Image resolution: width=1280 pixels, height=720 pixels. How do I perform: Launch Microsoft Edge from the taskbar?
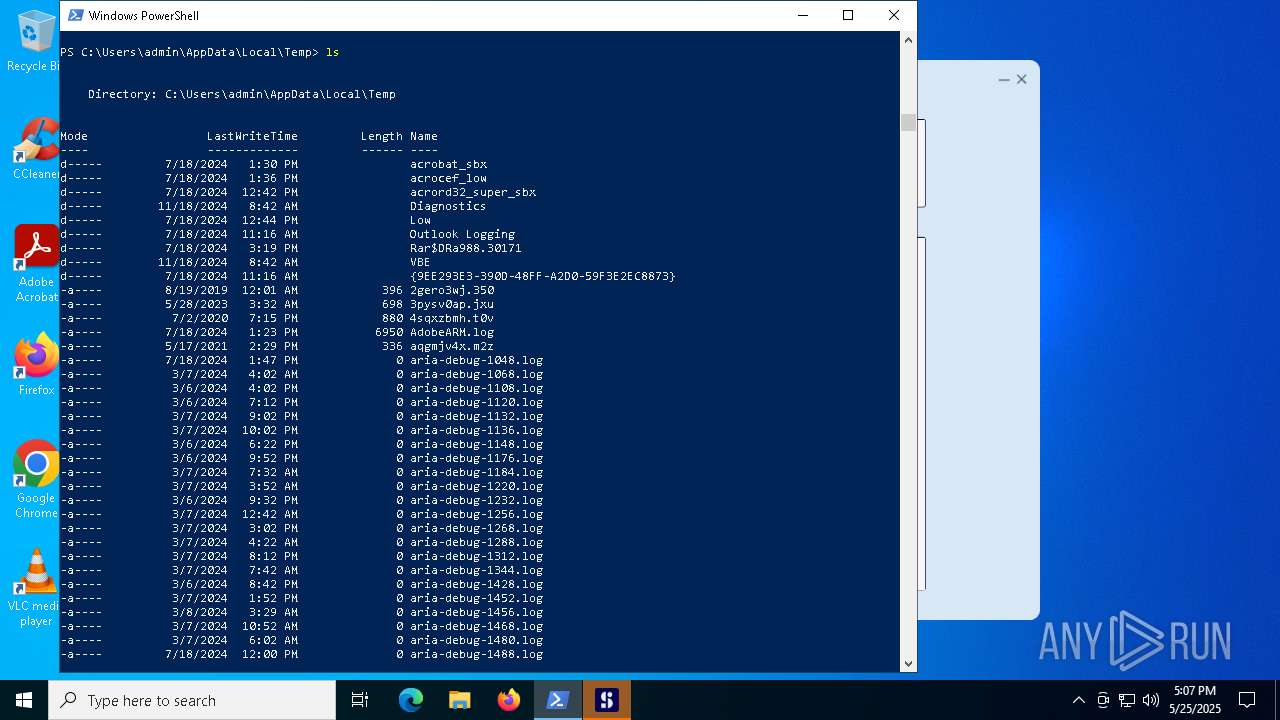[411, 700]
